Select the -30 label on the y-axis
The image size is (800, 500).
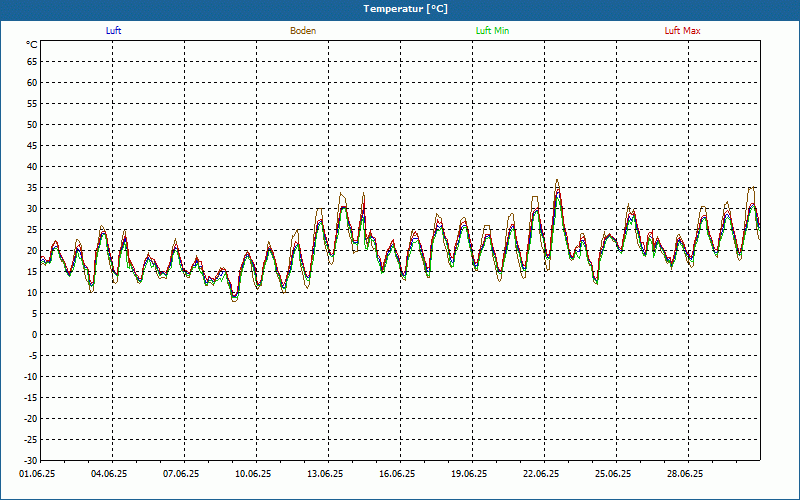point(30,461)
